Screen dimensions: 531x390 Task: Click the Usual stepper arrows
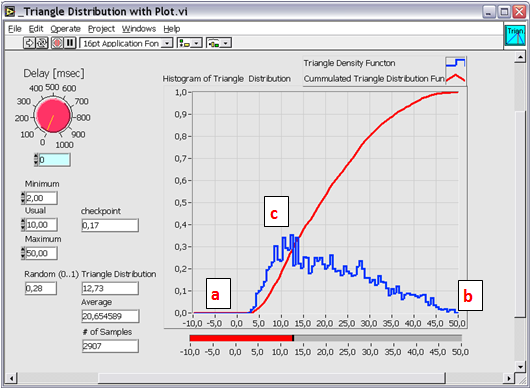click(x=23, y=225)
